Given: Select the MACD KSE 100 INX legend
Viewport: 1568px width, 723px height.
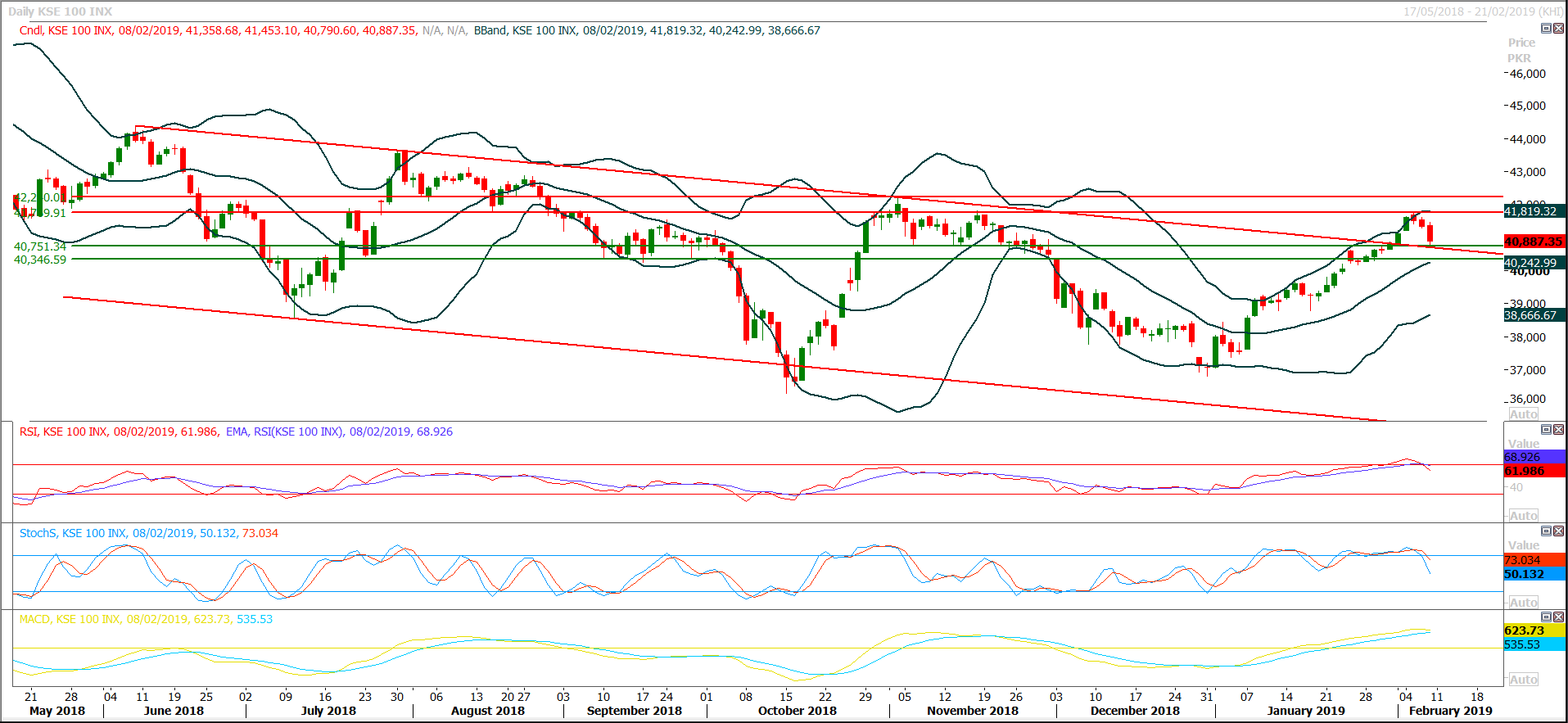Looking at the screenshot, I should tap(146, 619).
